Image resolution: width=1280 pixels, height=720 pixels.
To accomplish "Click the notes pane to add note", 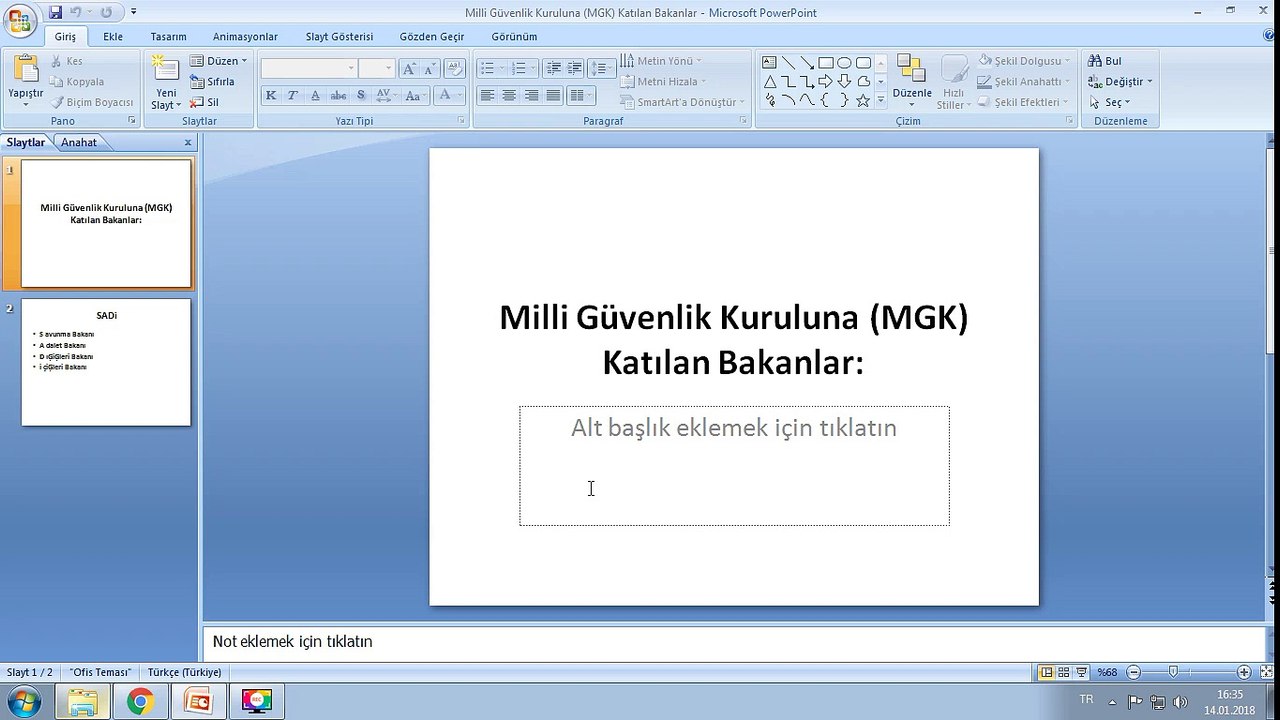I will 733,642.
